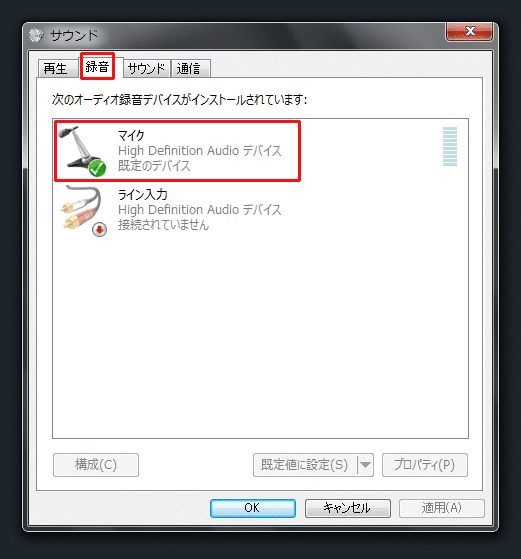Click the red down-arrow not-connected badge
The image size is (521, 559).
pos(99,229)
